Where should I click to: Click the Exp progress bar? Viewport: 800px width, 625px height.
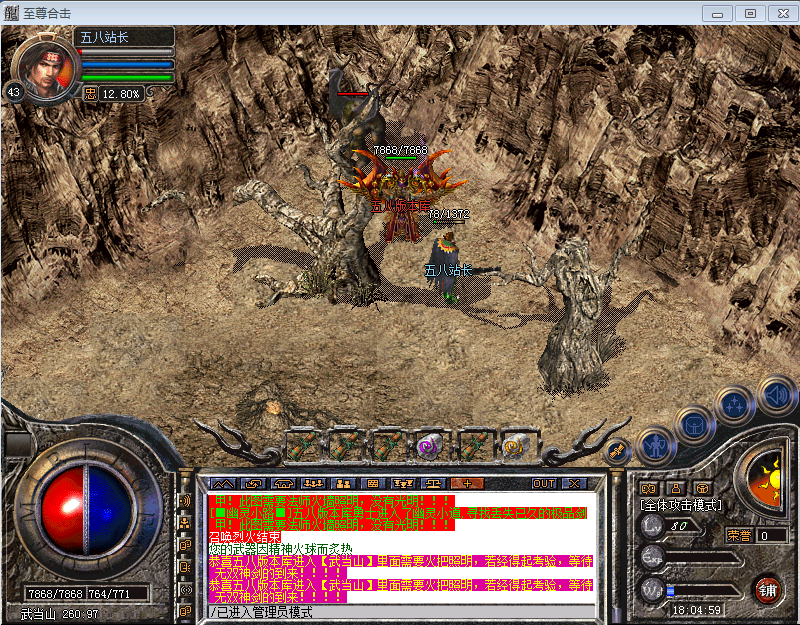point(703,558)
